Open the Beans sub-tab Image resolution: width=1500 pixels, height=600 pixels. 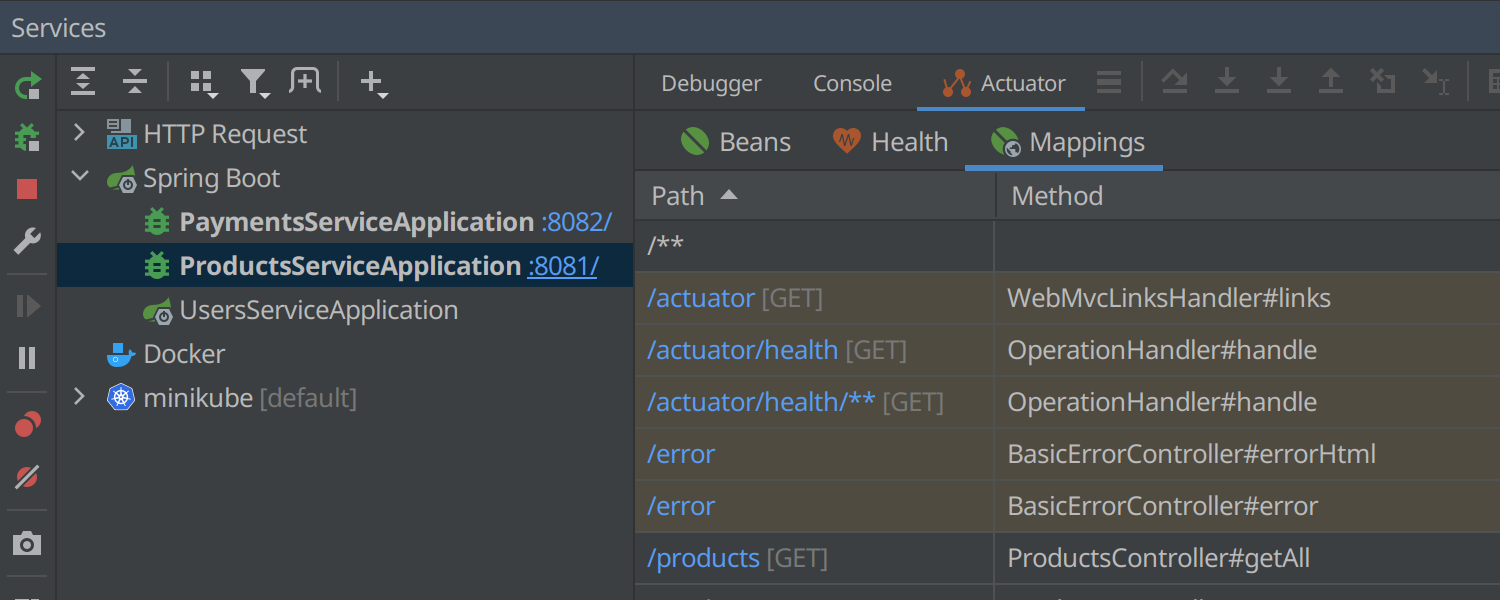pos(735,142)
